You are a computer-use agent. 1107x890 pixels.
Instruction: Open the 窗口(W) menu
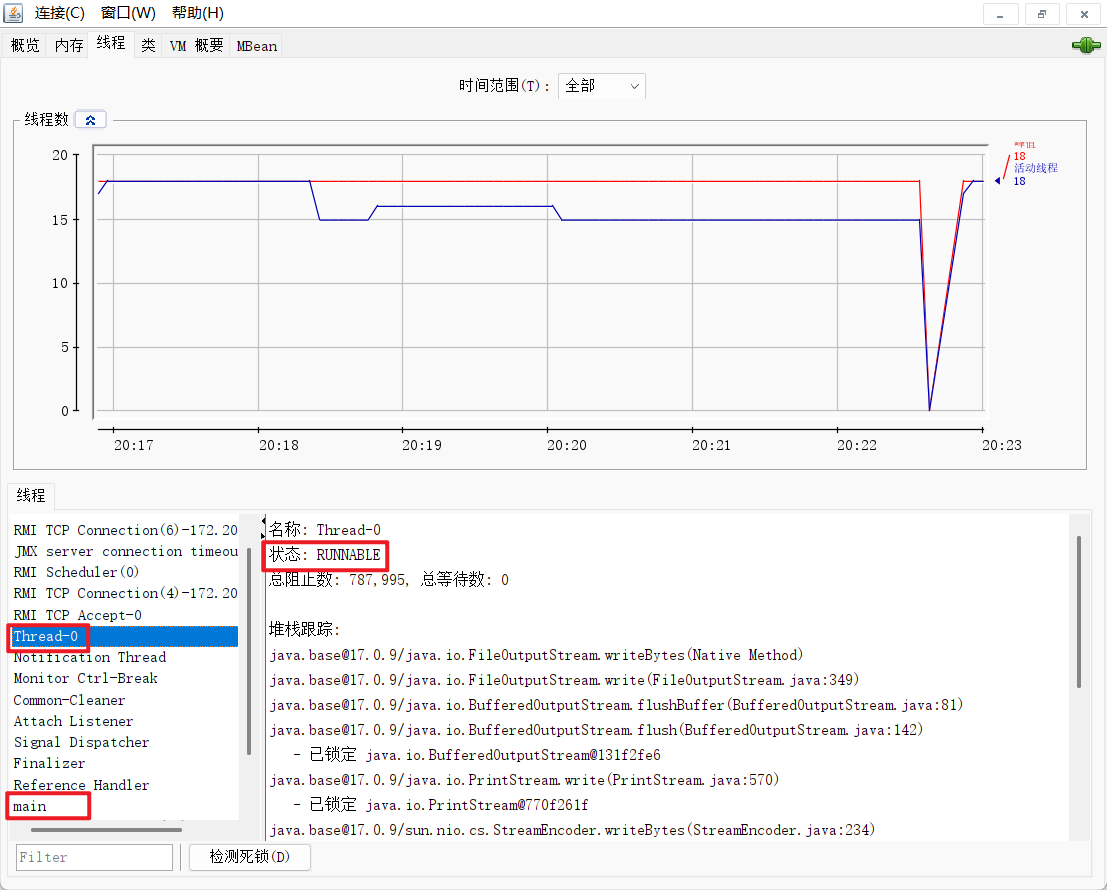point(128,13)
